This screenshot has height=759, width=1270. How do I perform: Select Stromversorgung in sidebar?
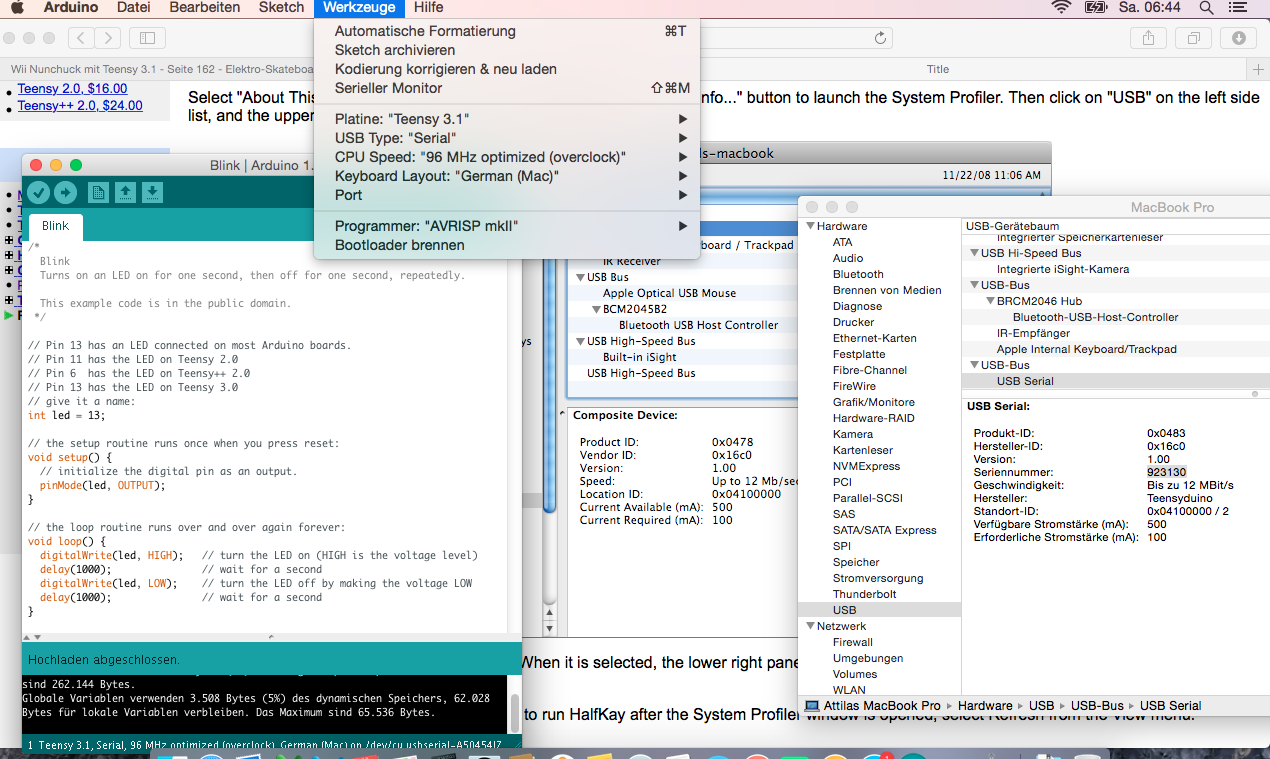[x=878, y=578]
